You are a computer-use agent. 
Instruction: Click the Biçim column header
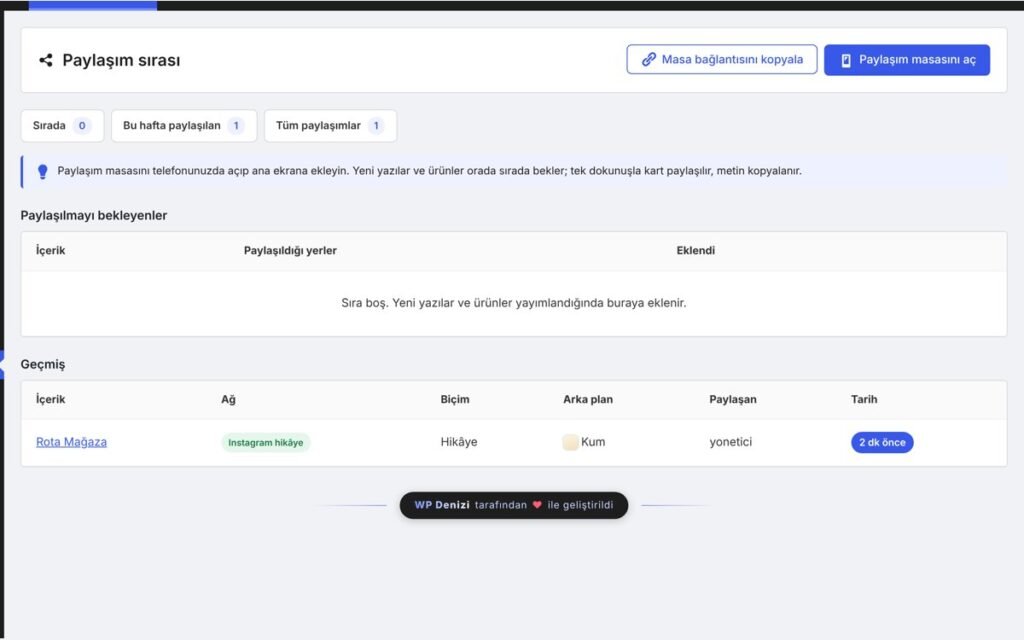455,399
